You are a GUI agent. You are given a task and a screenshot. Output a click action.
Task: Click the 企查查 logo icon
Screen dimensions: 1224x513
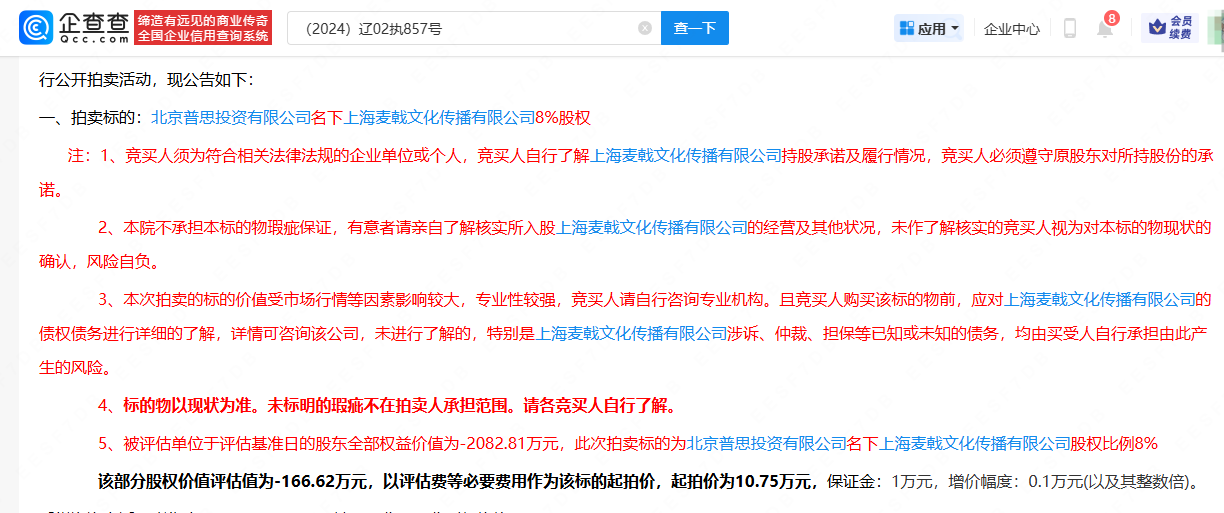36,28
